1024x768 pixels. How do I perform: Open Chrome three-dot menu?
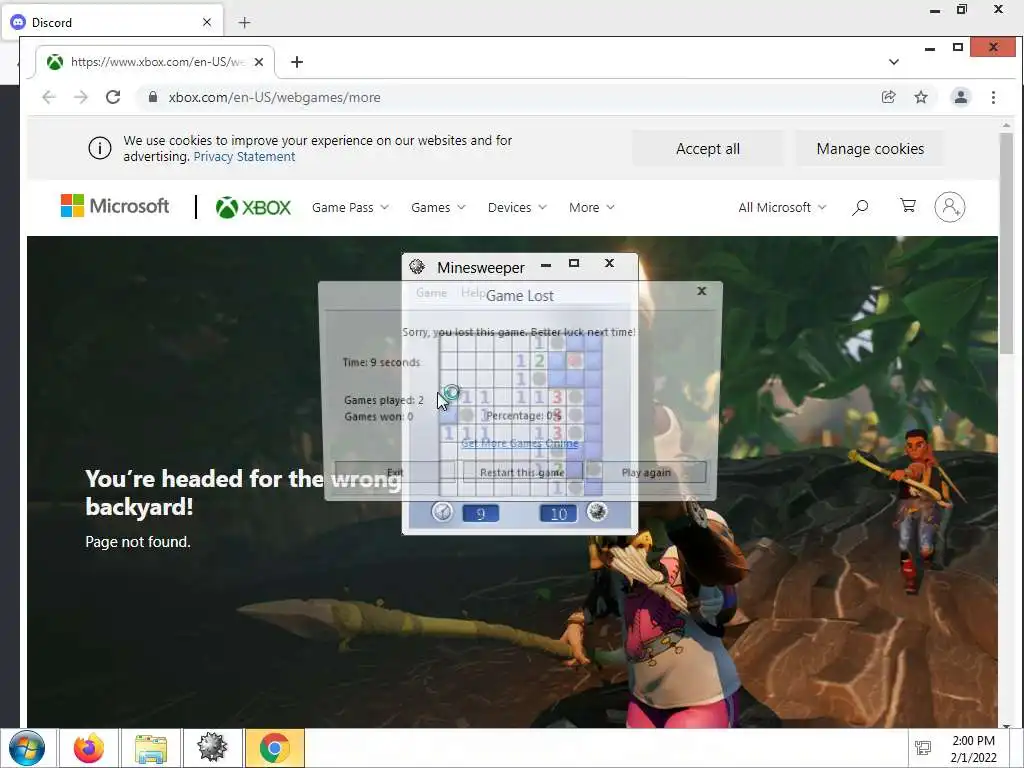pos(993,97)
